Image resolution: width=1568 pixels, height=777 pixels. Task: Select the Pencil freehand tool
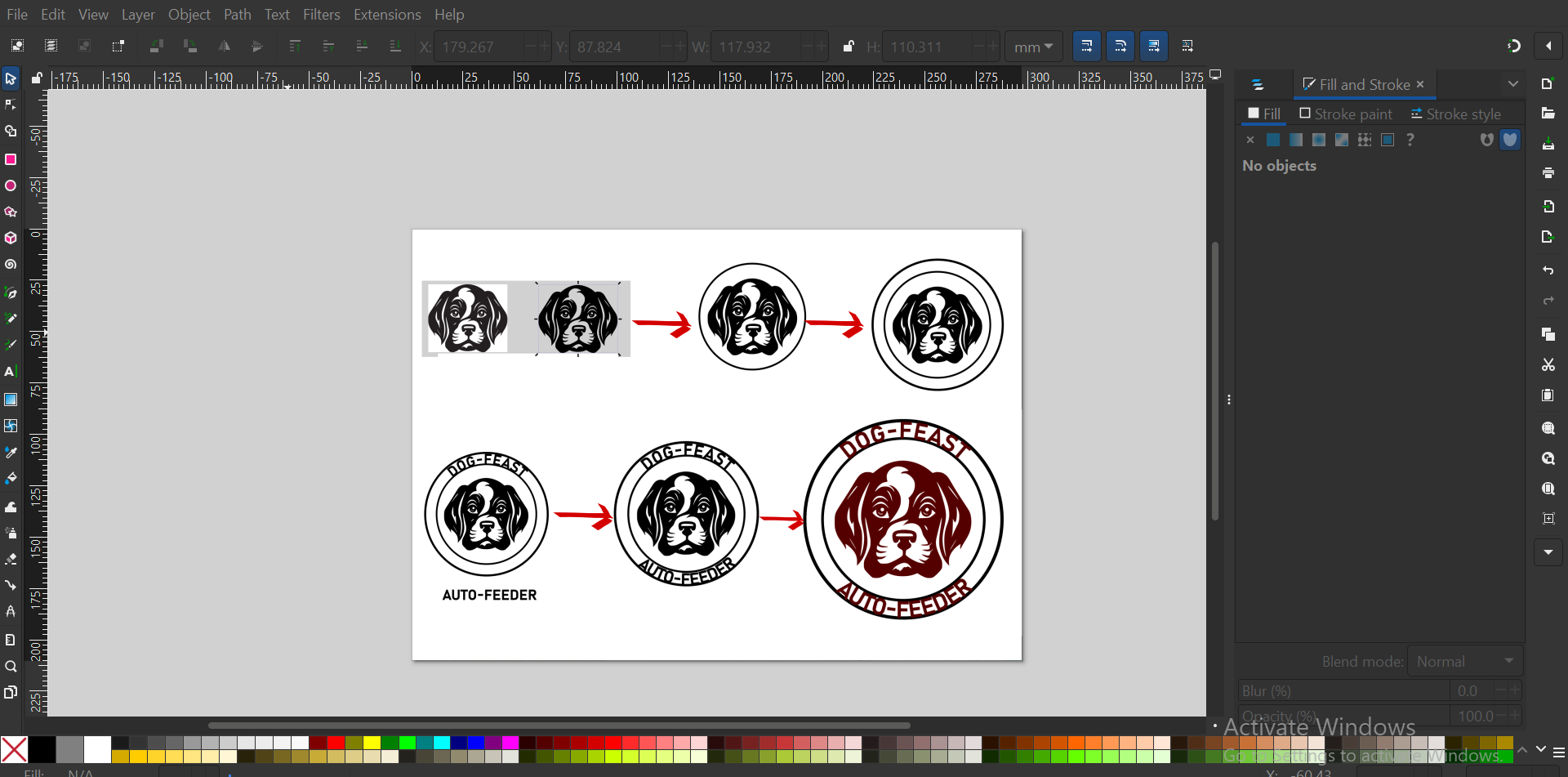click(x=11, y=319)
